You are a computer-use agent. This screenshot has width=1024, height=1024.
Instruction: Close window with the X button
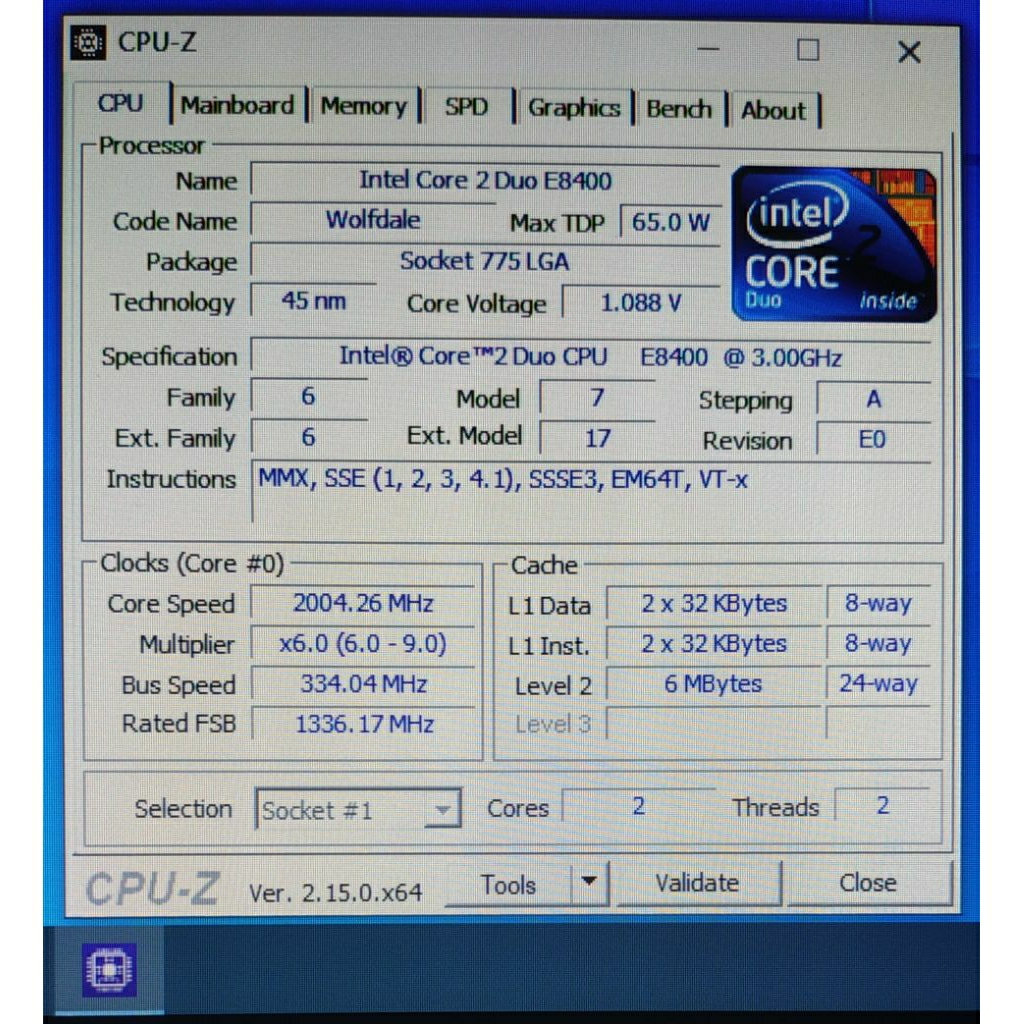click(909, 52)
